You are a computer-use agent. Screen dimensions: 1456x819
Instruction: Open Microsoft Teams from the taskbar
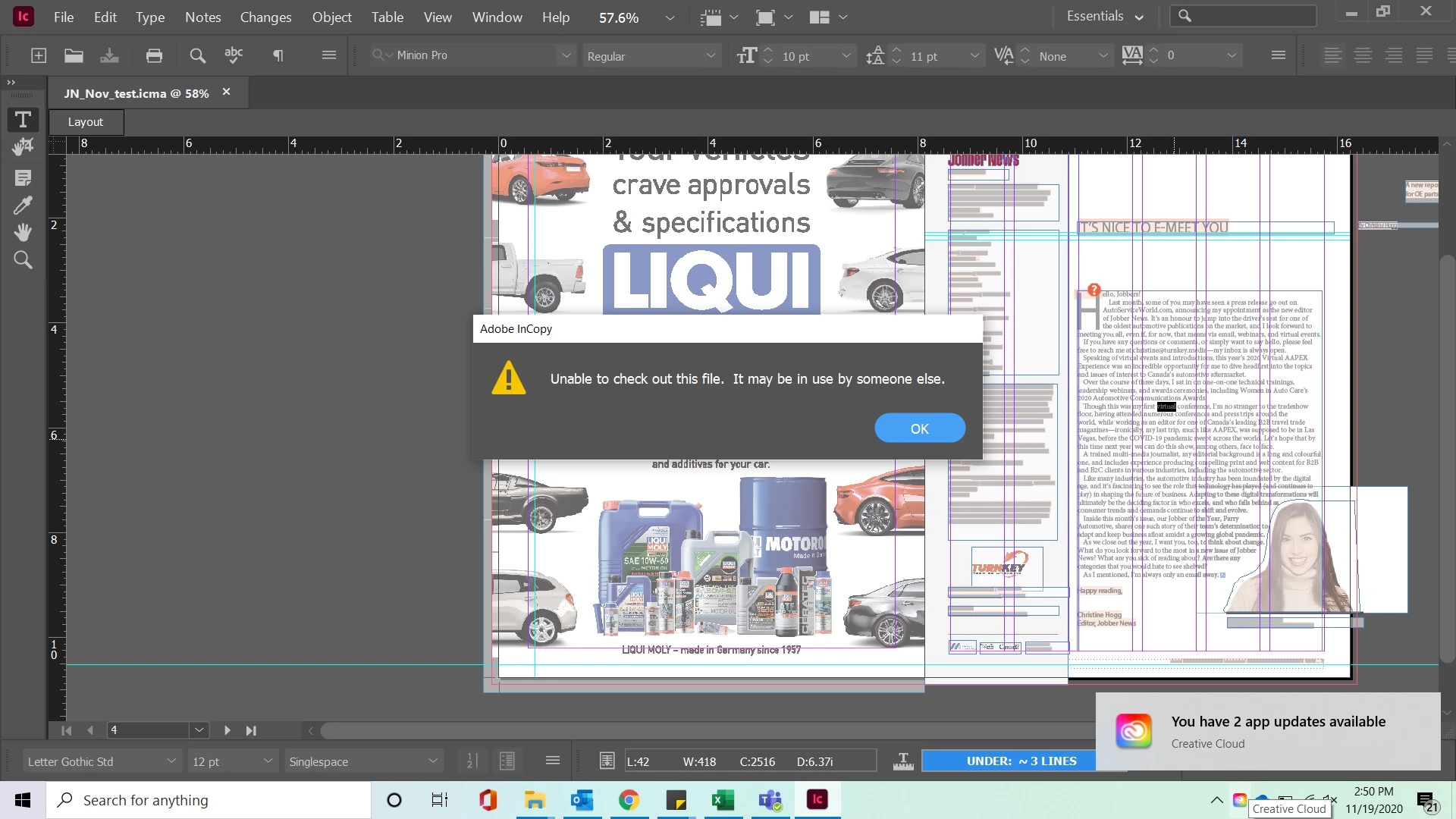[x=770, y=800]
